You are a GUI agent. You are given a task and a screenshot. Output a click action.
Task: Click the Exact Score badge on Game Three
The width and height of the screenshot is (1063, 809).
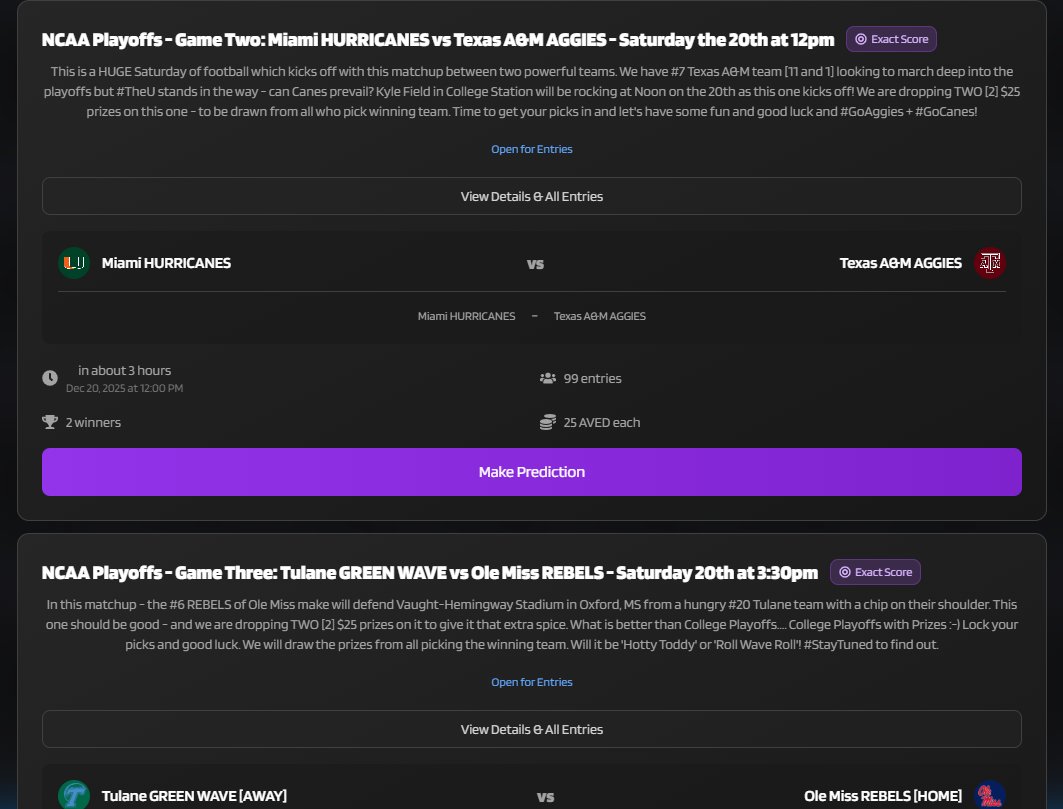[x=875, y=572]
